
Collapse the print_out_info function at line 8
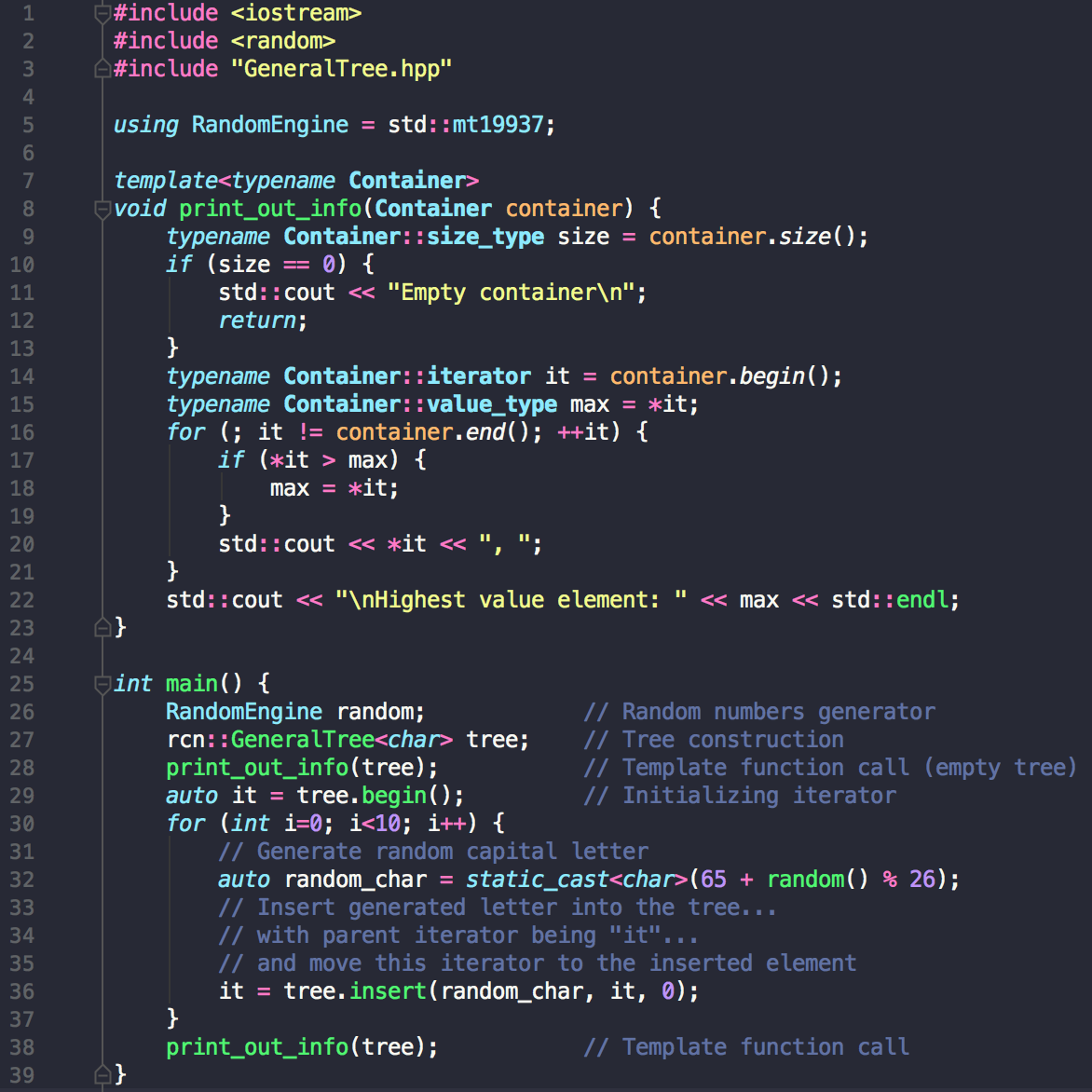point(102,209)
